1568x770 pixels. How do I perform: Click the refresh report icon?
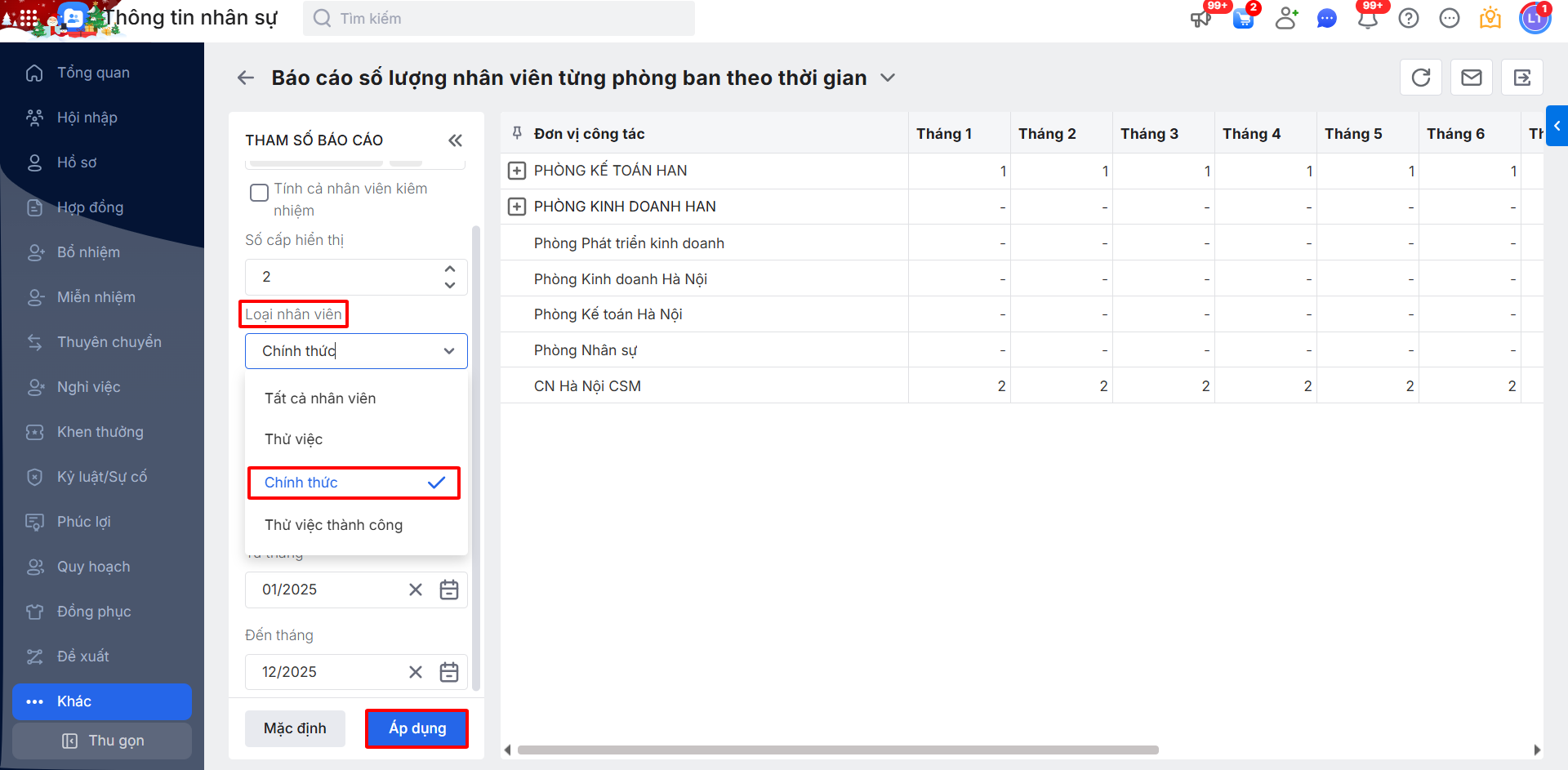[1421, 78]
